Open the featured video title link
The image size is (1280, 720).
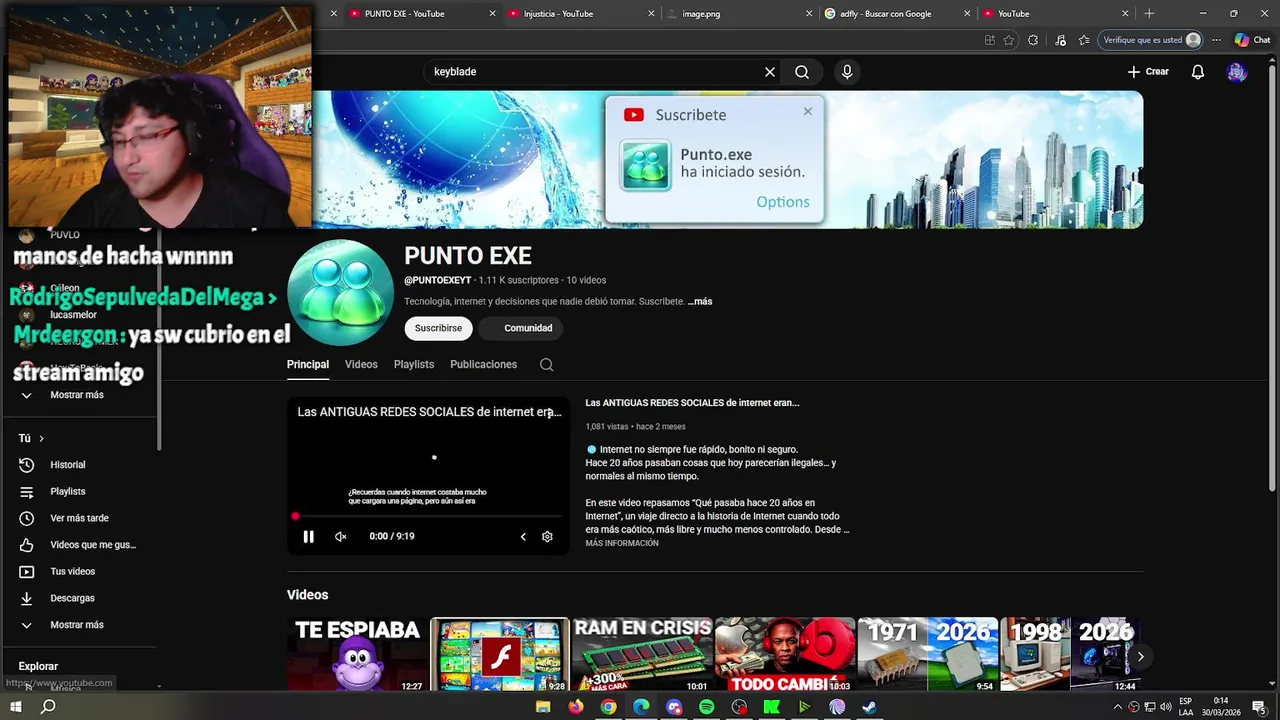[x=692, y=403]
